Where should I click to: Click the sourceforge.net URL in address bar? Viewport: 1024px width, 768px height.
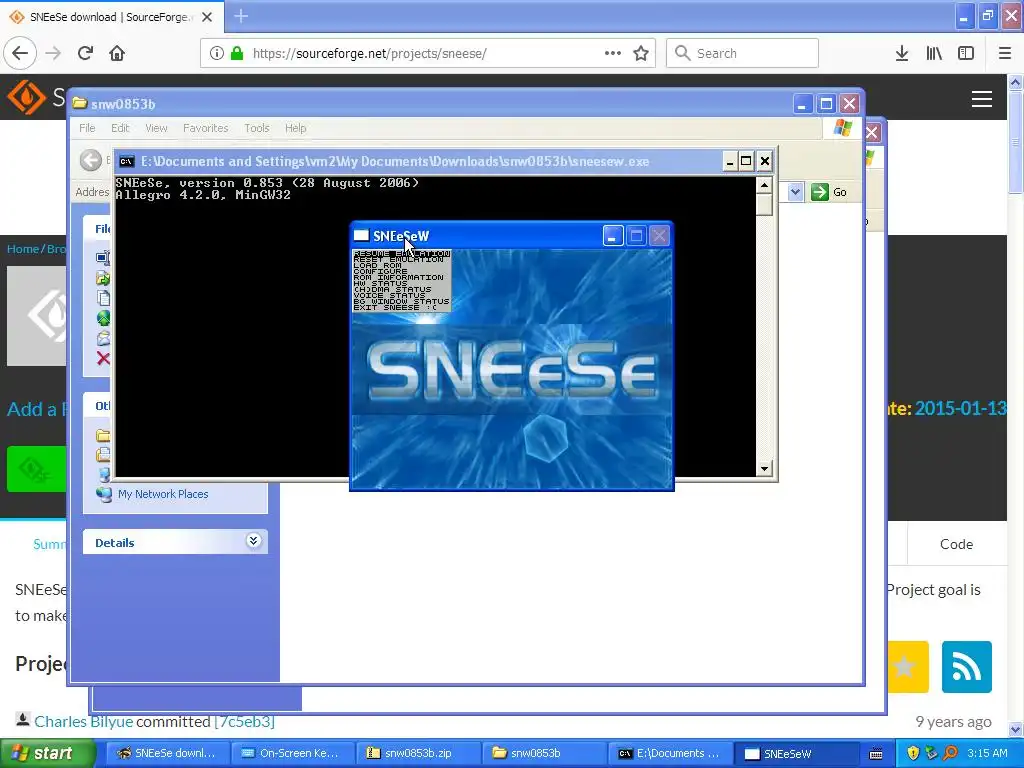click(370, 54)
